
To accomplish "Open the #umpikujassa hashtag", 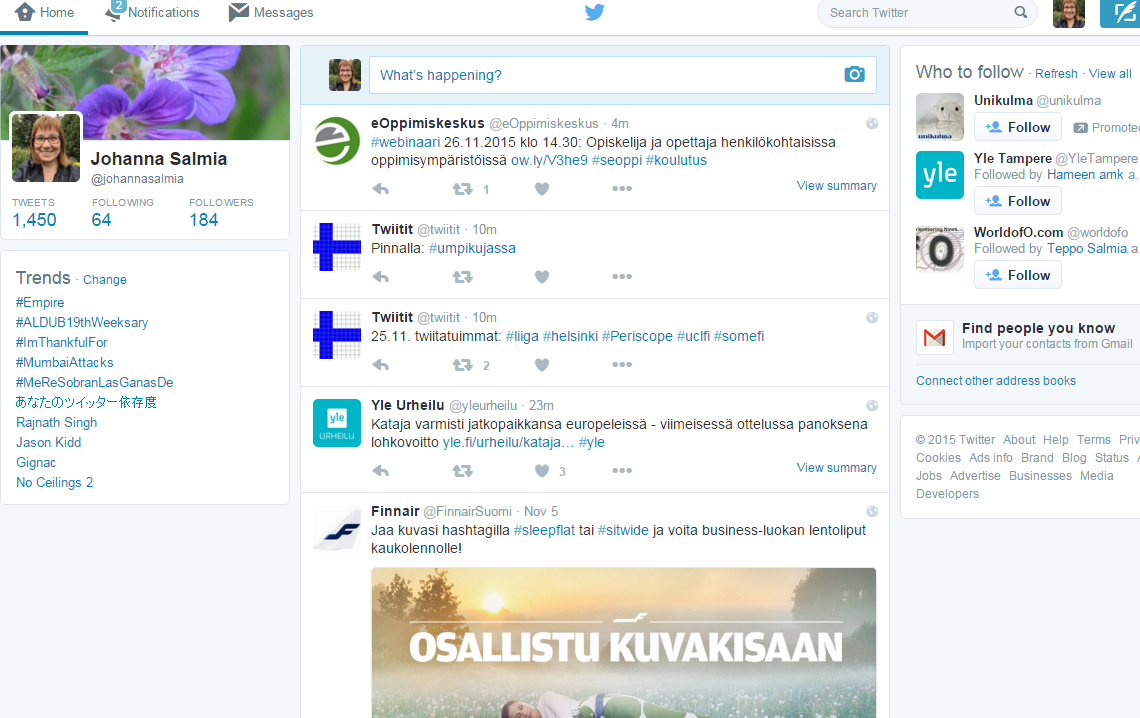I will [x=472, y=249].
